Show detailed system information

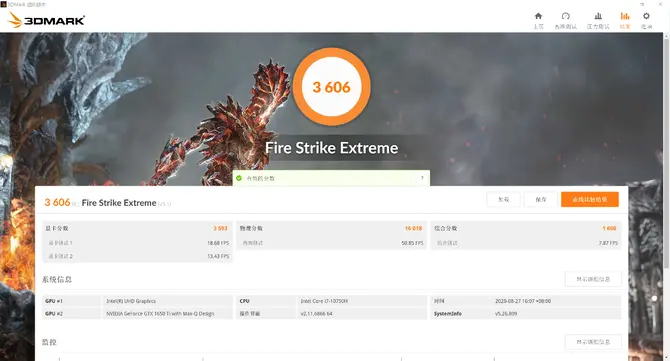point(593,279)
